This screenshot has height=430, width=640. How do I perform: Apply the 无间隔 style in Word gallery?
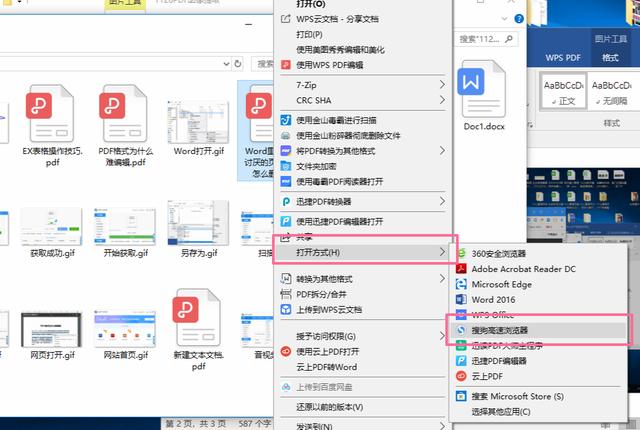pyautogui.click(x=611, y=92)
